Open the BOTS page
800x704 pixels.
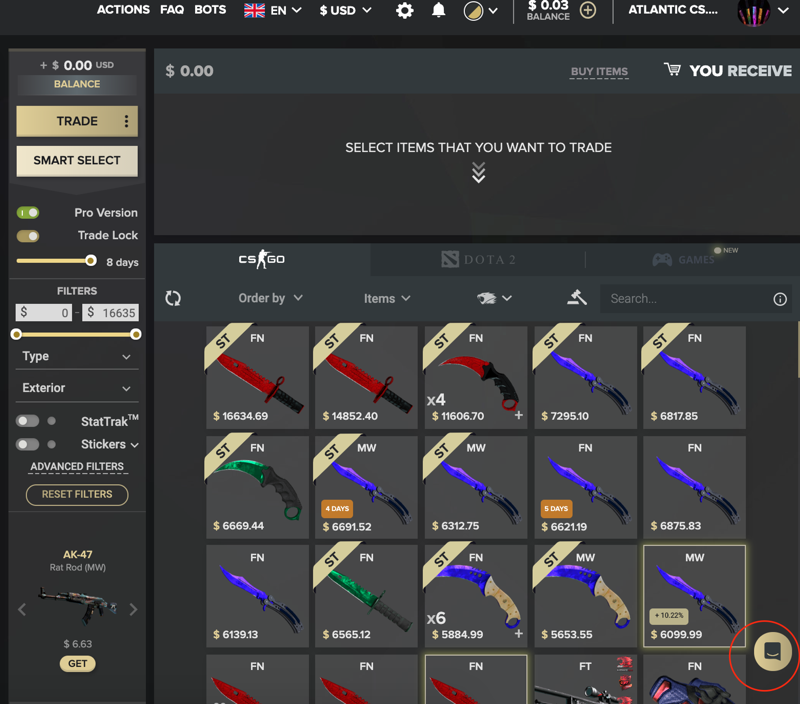click(x=210, y=10)
